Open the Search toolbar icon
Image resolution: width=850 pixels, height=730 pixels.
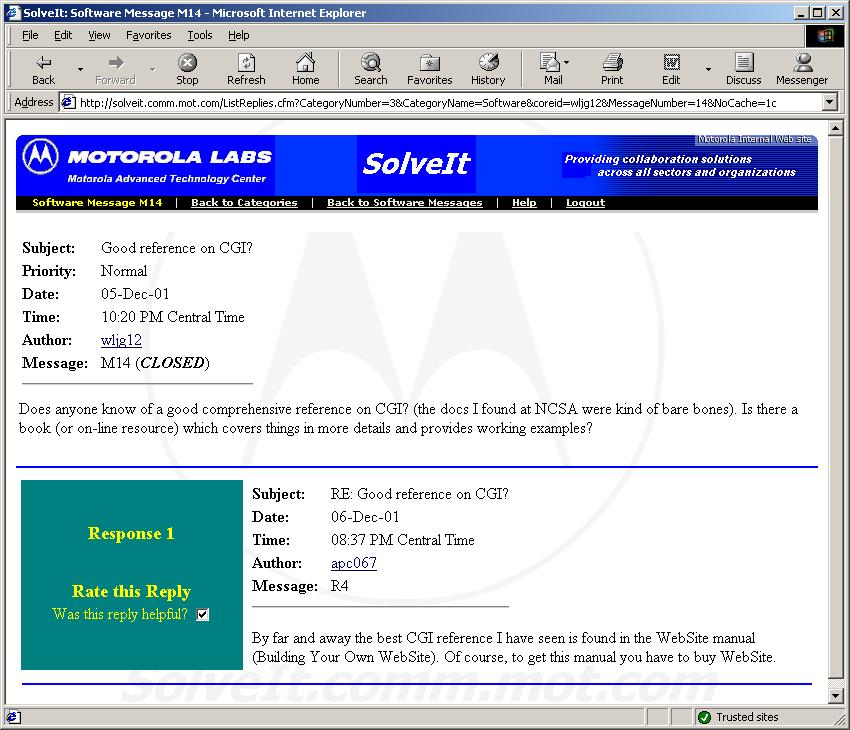pyautogui.click(x=370, y=68)
